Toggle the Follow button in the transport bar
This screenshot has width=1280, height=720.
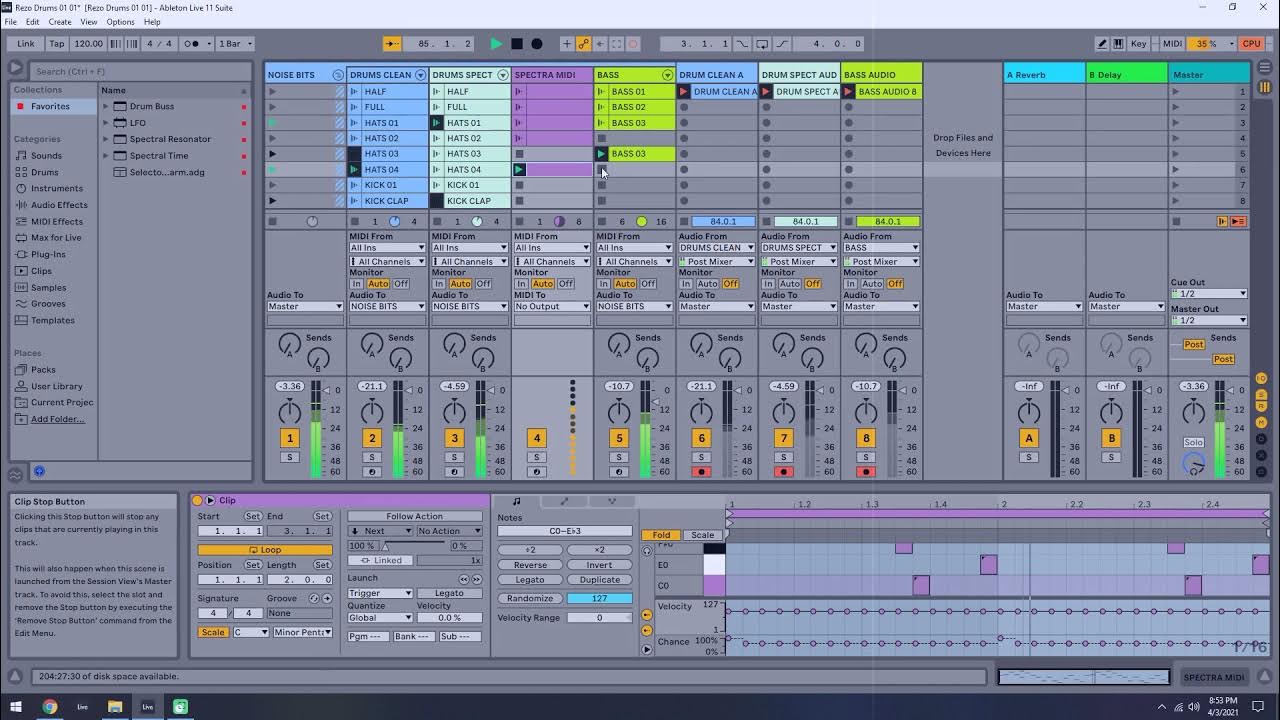pos(392,44)
